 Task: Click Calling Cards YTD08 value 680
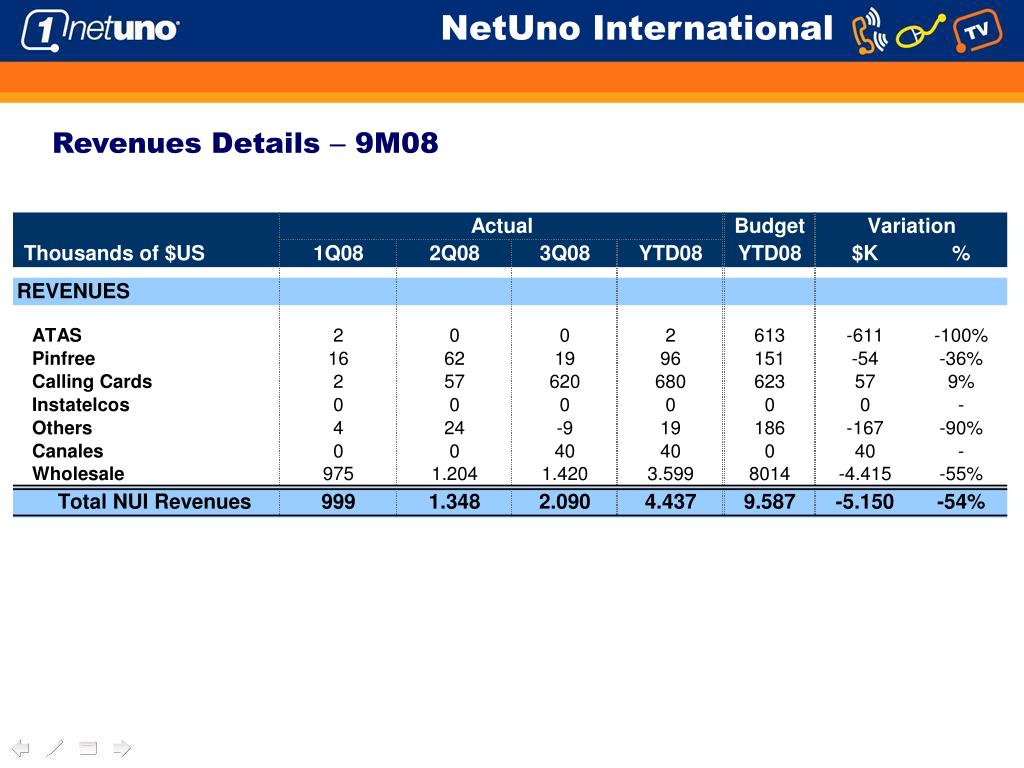670,381
